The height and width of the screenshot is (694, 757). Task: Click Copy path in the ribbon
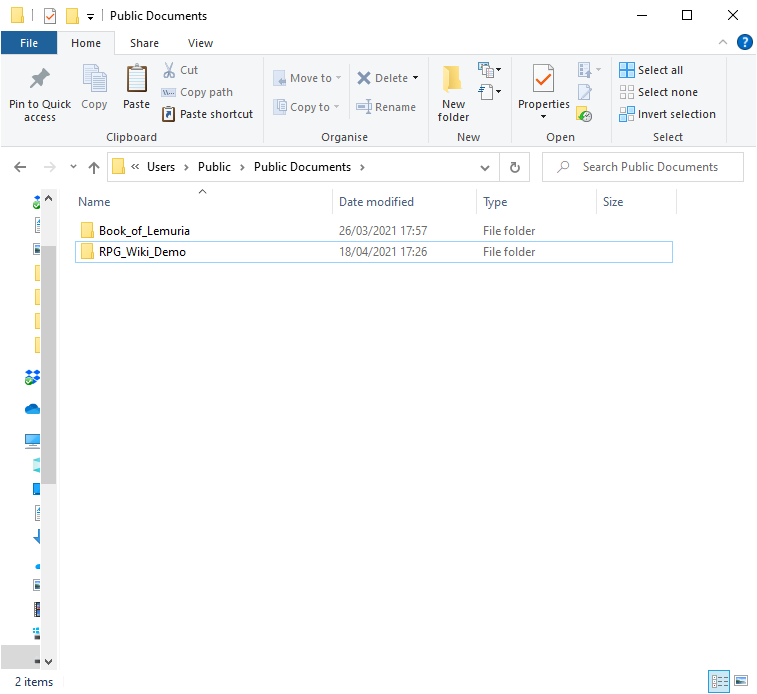[197, 92]
